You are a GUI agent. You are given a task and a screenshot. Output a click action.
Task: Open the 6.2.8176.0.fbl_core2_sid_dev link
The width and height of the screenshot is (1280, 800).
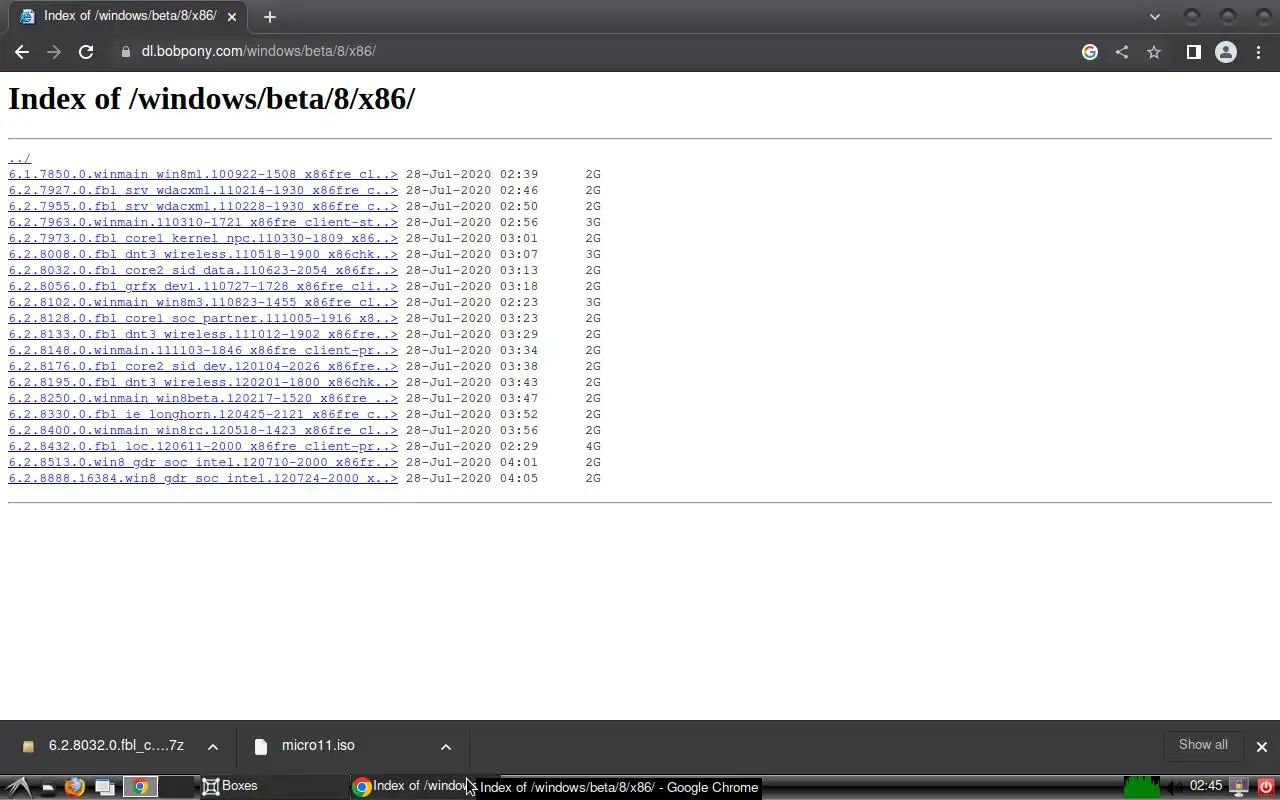point(203,366)
